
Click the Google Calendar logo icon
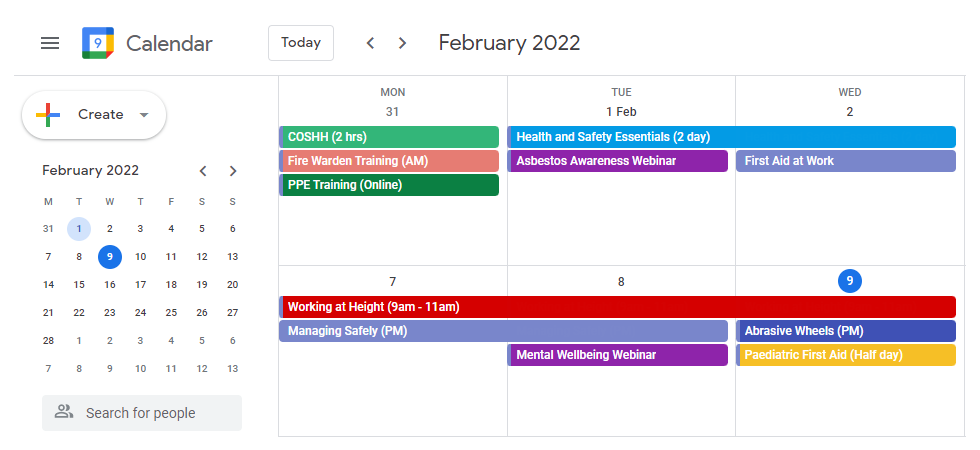pos(98,43)
